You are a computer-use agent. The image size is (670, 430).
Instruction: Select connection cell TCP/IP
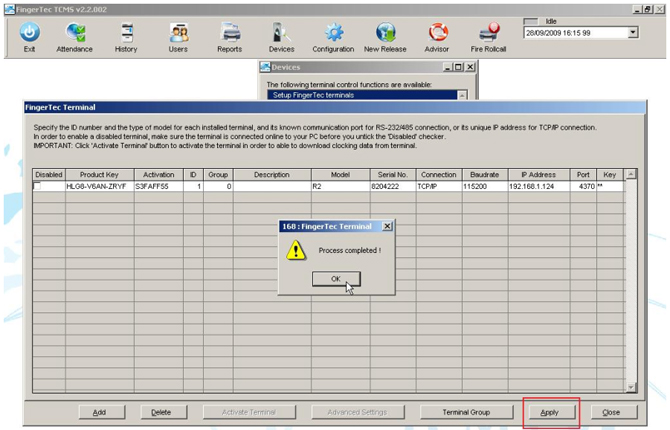pos(439,186)
